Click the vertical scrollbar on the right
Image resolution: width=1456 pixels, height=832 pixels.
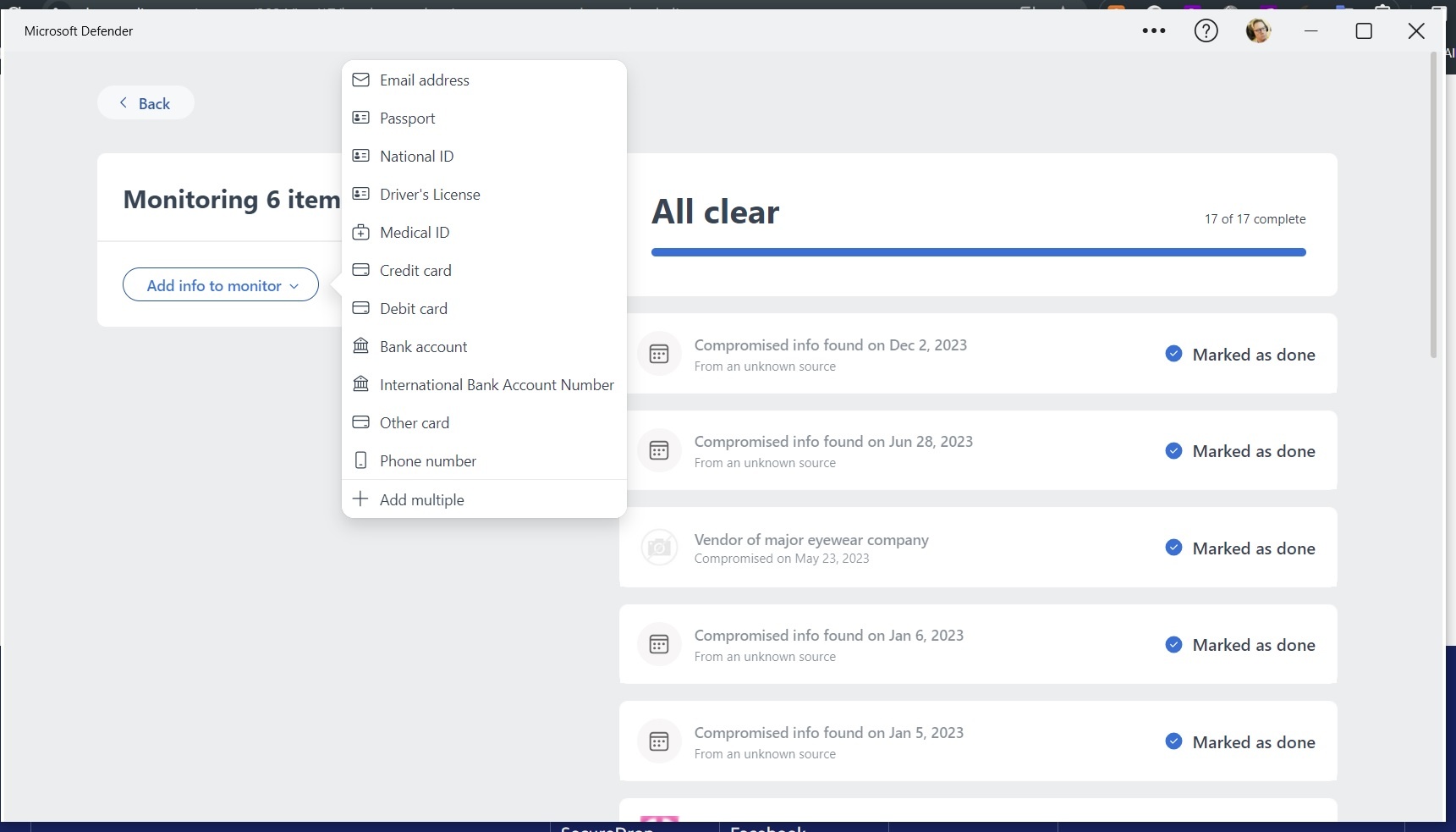[1433, 205]
